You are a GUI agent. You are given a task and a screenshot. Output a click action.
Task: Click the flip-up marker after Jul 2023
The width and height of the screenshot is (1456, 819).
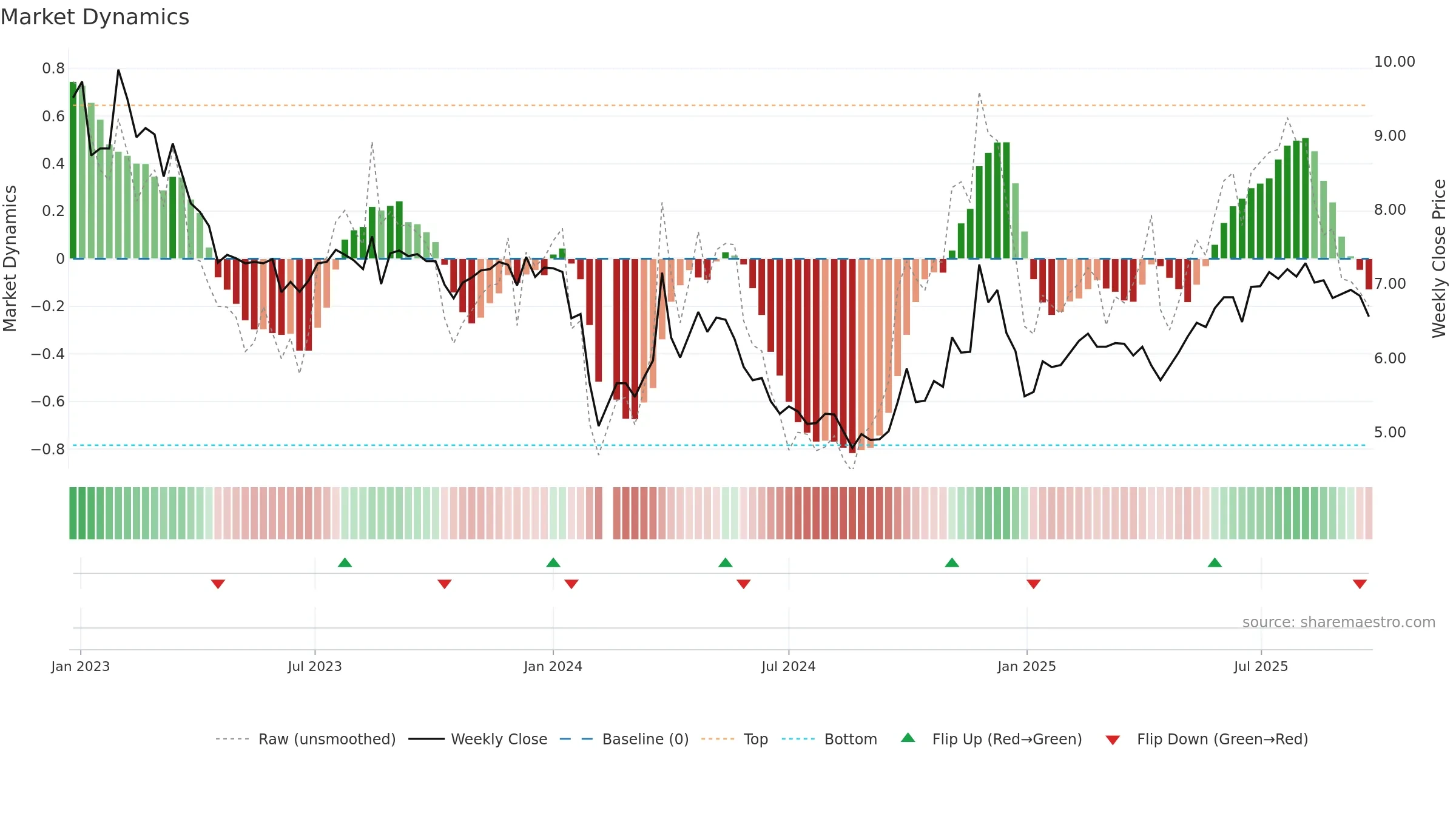point(345,562)
